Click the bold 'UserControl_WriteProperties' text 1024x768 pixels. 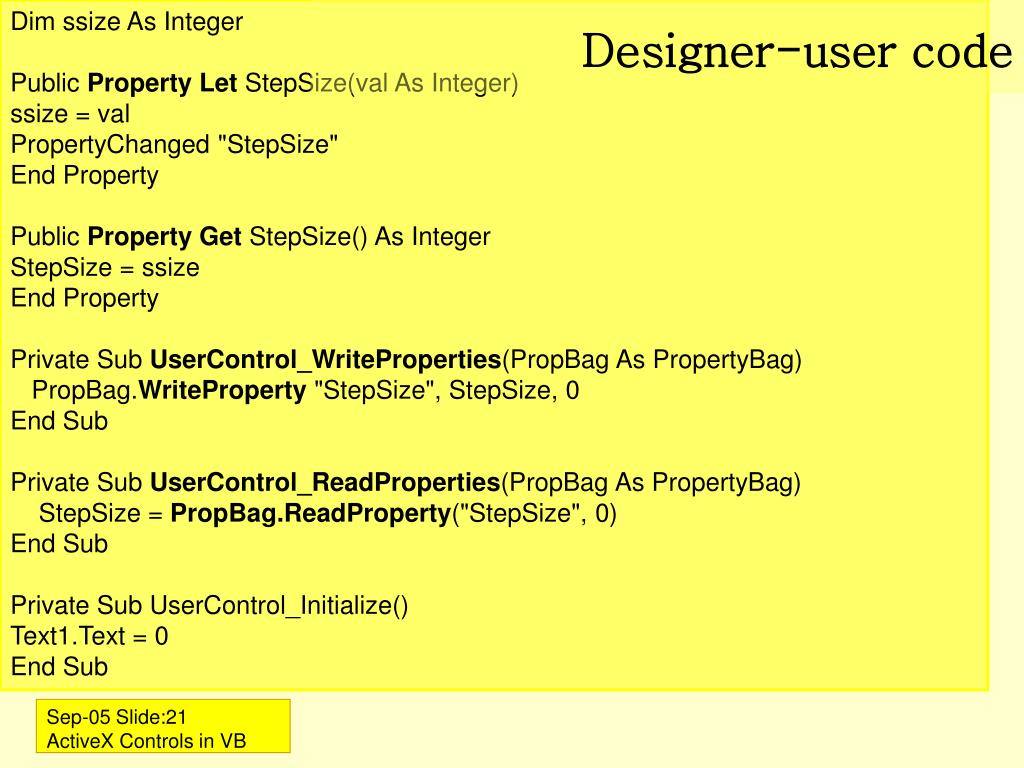[x=325, y=360]
